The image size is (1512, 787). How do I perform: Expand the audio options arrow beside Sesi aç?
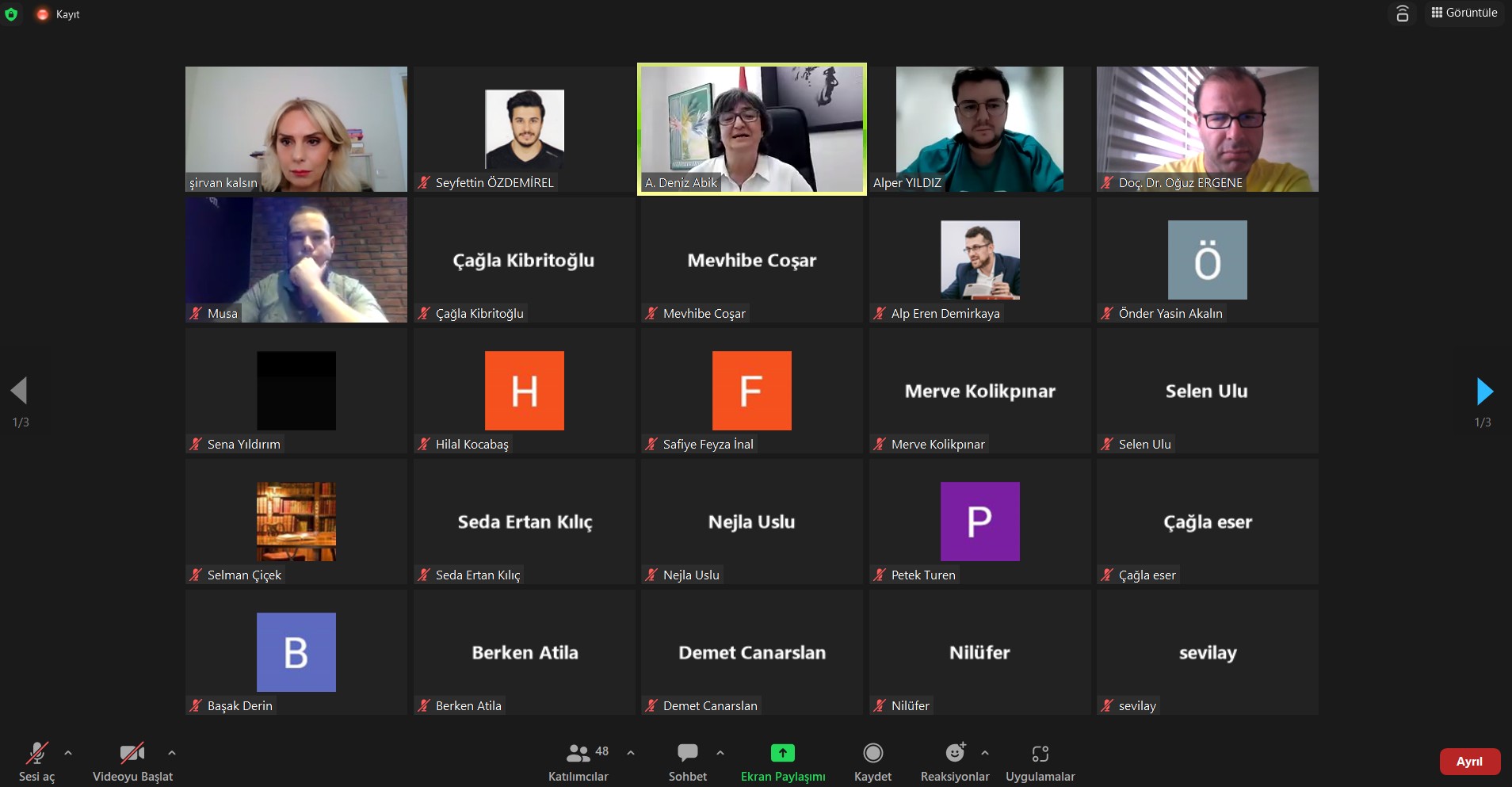(x=68, y=753)
